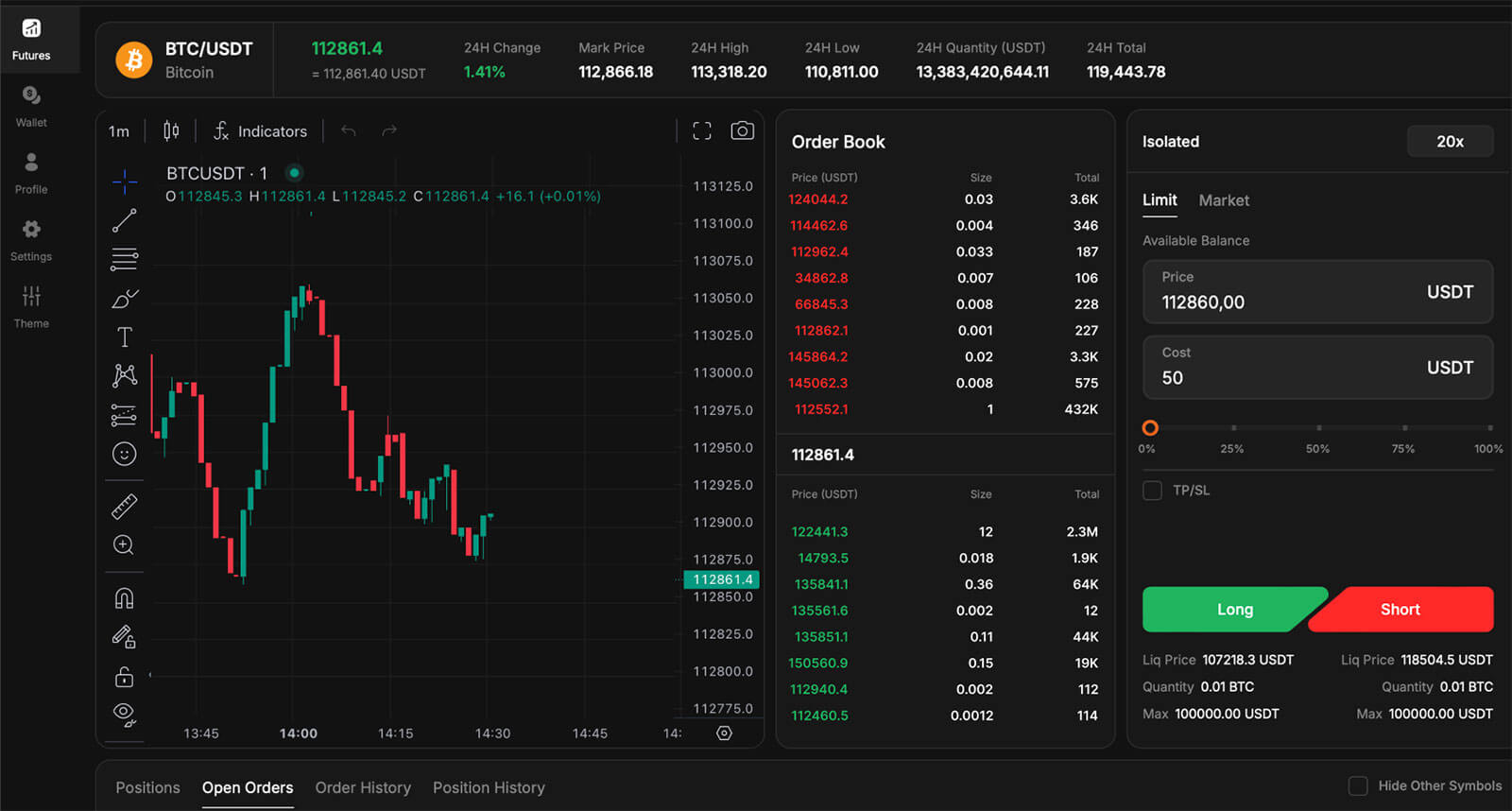Toggle fullscreen chart mode
This screenshot has height=811, width=1512.
pyautogui.click(x=701, y=131)
